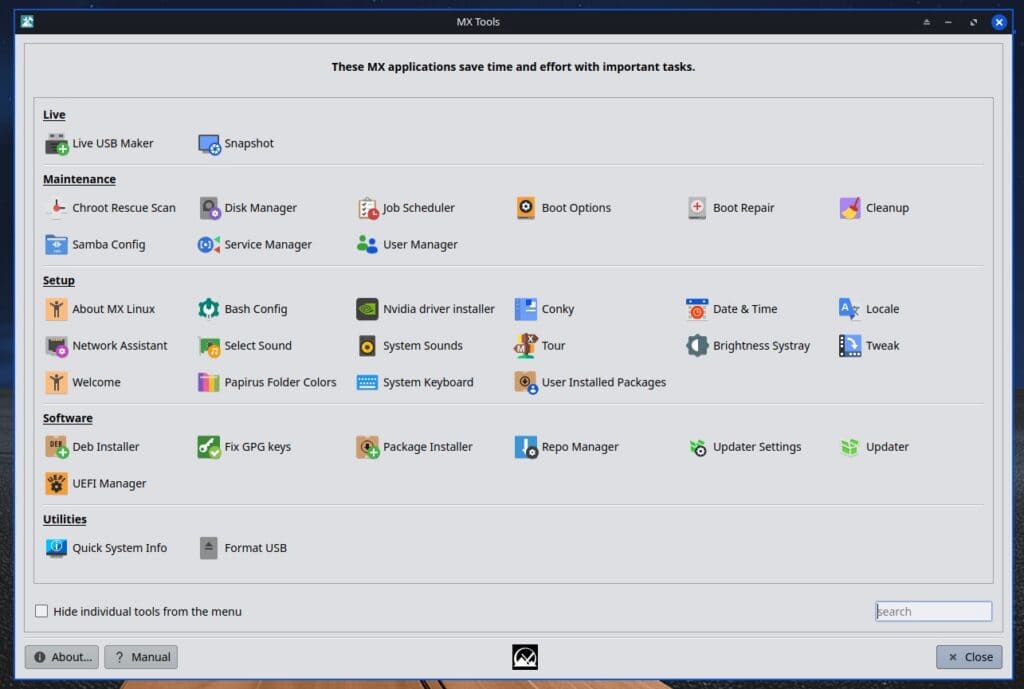Viewport: 1024px width, 689px height.
Task: Click the Nvidia driver installer icon
Action: (367, 309)
